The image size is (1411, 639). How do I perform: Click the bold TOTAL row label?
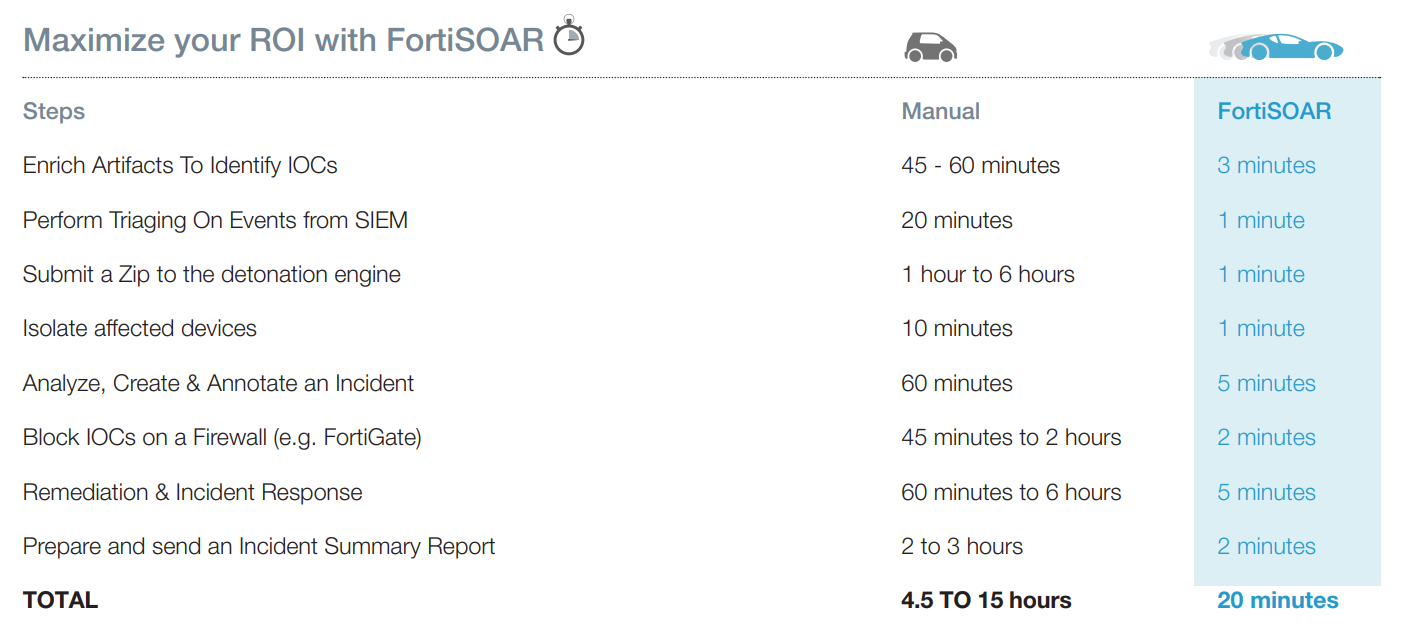coord(60,600)
